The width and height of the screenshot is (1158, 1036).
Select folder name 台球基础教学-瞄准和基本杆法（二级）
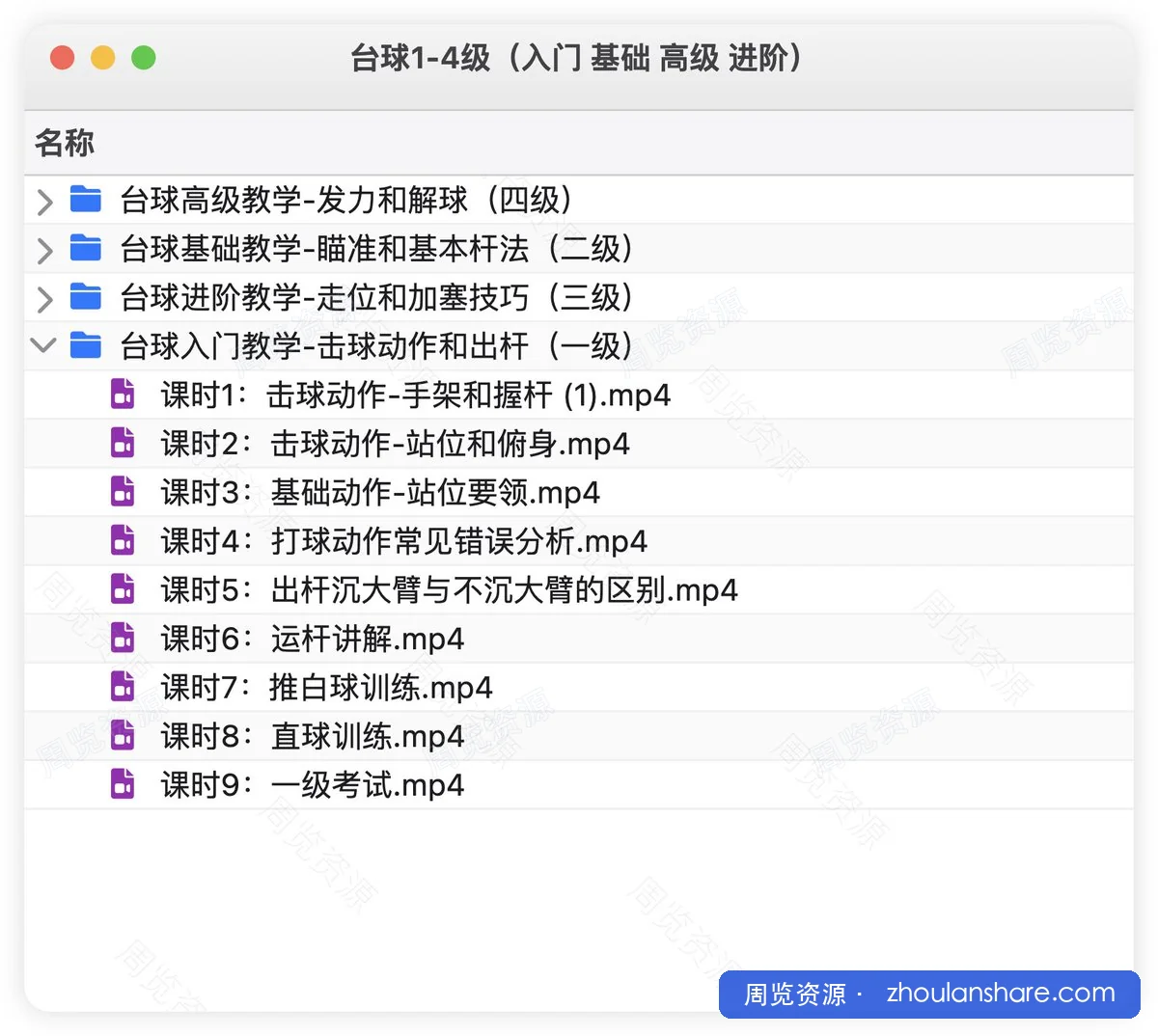coord(376,249)
